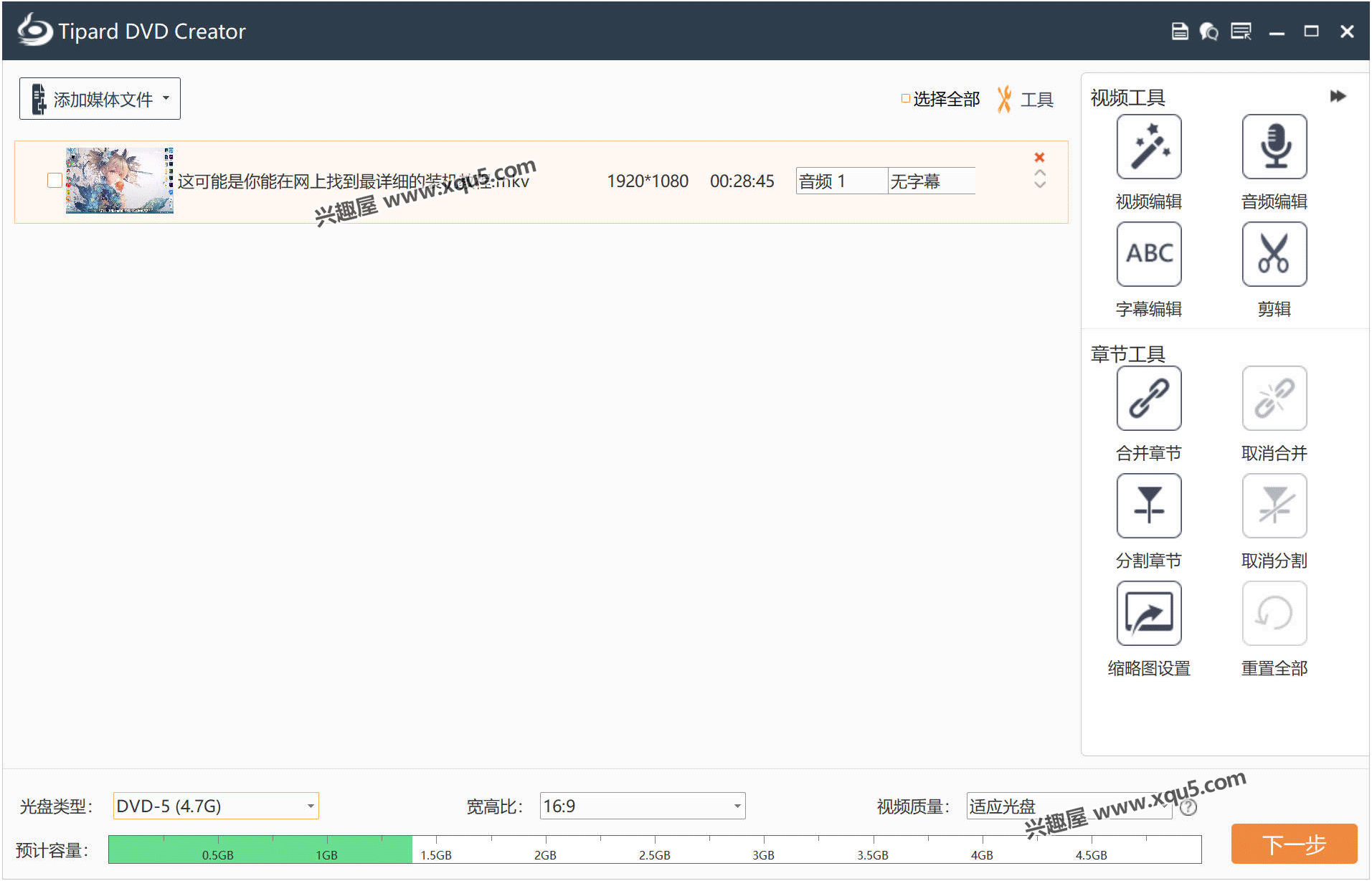Click the Tools (工具) button in toolbar
The width and height of the screenshot is (1372, 881).
[x=1026, y=100]
